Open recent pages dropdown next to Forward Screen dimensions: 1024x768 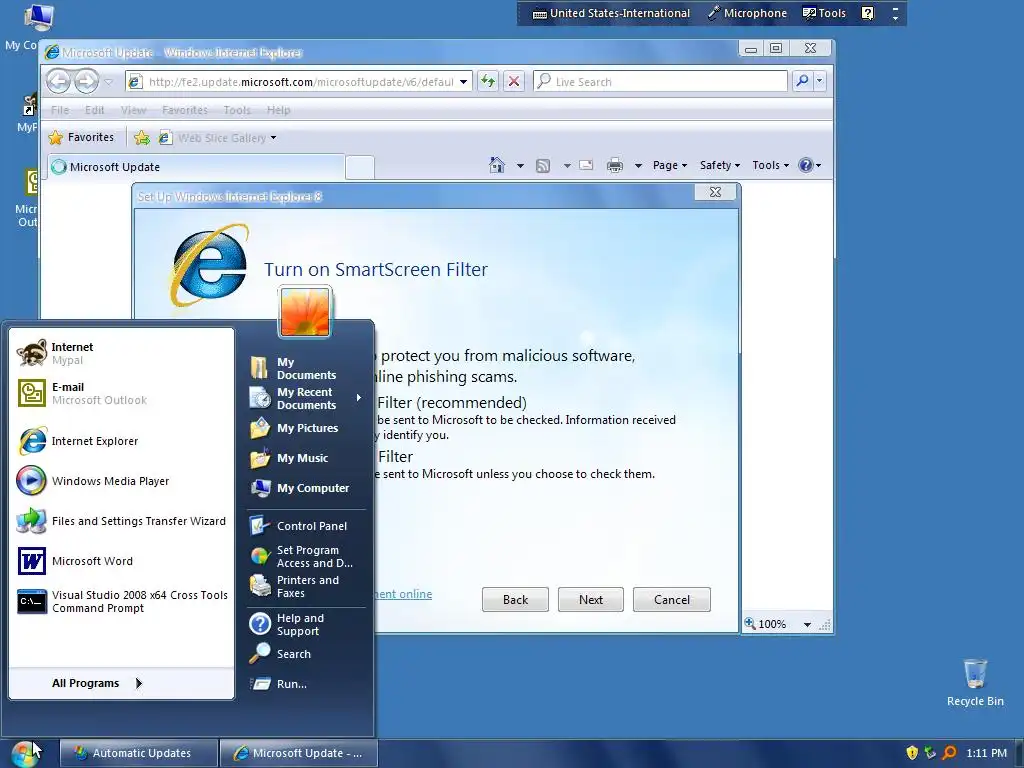[x=108, y=82]
